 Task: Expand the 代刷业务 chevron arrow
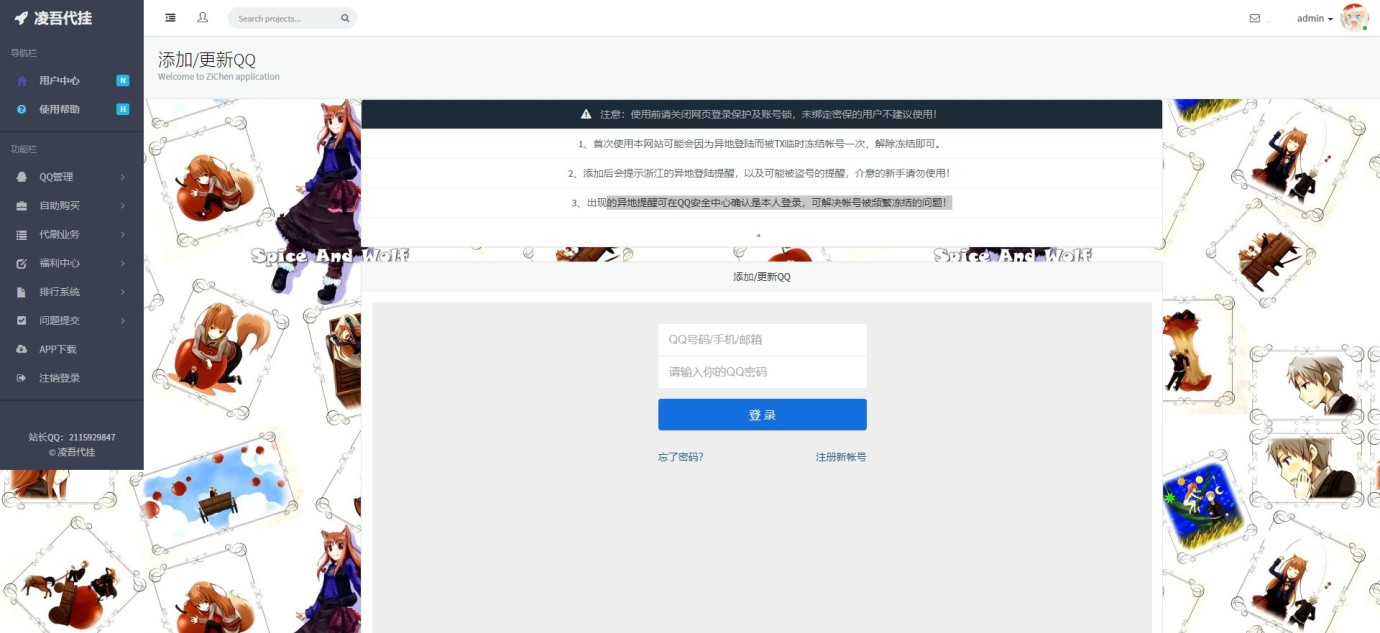[123, 235]
